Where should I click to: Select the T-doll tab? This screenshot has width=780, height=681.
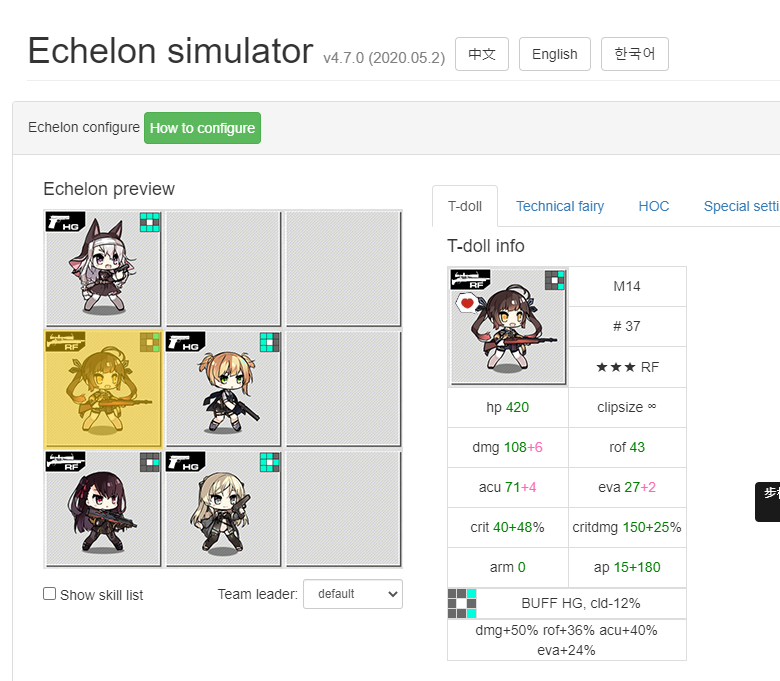(465, 206)
